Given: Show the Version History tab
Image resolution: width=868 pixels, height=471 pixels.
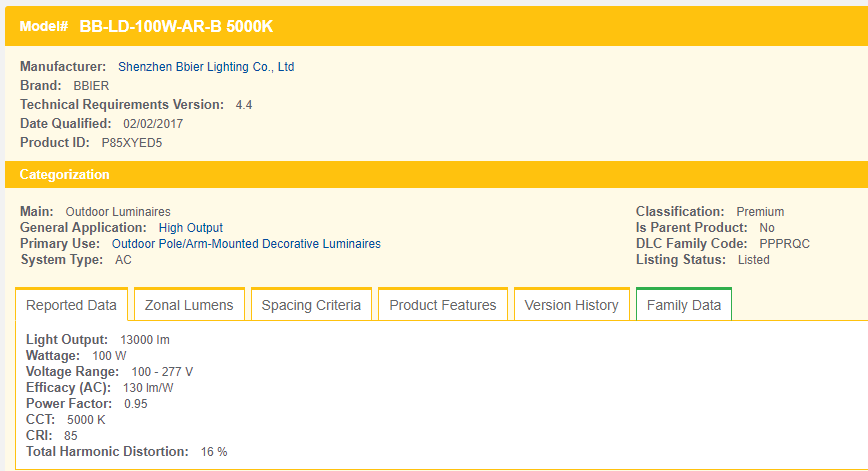Looking at the screenshot, I should (571, 305).
